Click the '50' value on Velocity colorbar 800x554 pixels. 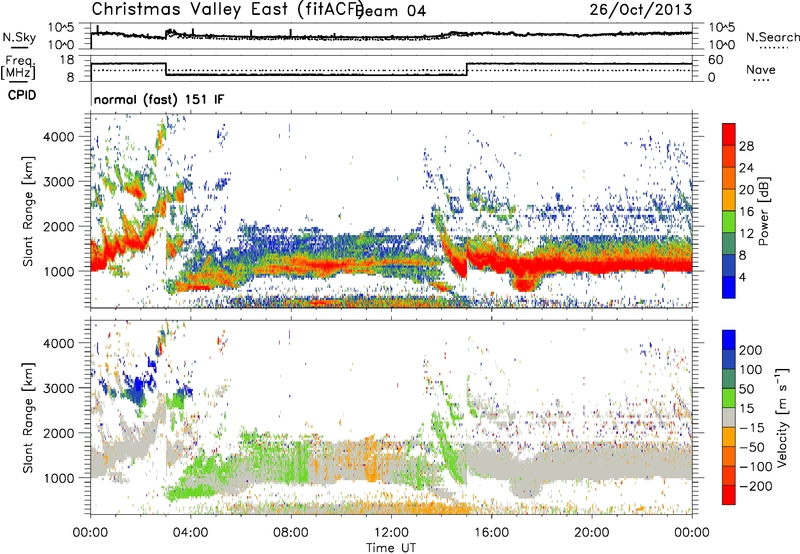(x=746, y=389)
